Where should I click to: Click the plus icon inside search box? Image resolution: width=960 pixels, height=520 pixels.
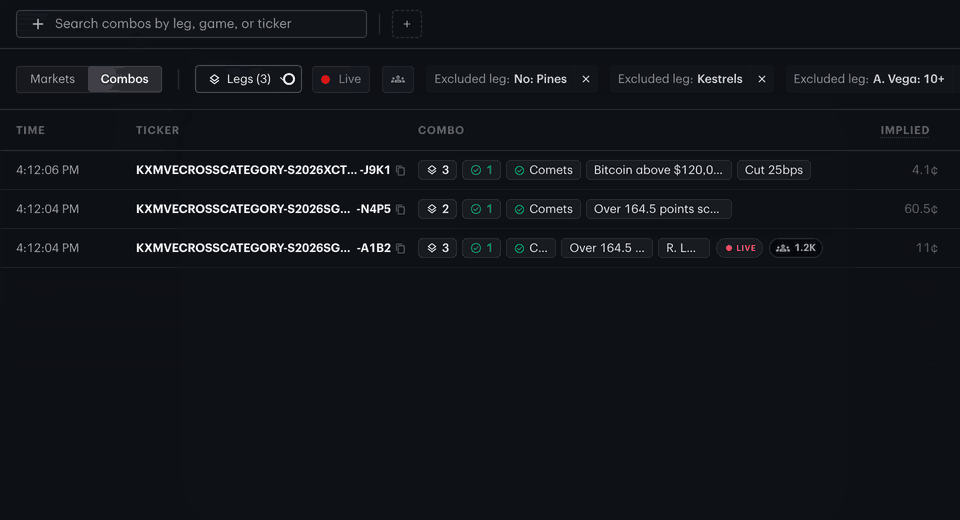[38, 24]
